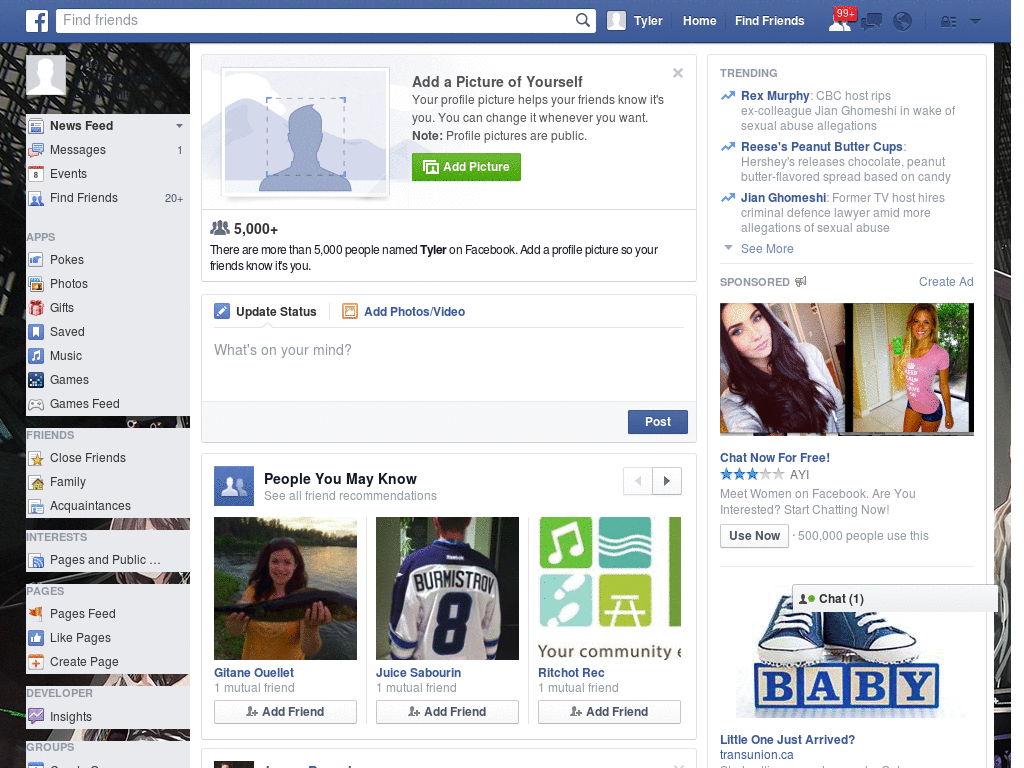Click the Photos app icon
Viewport: 1024px width, 768px height.
tap(36, 283)
